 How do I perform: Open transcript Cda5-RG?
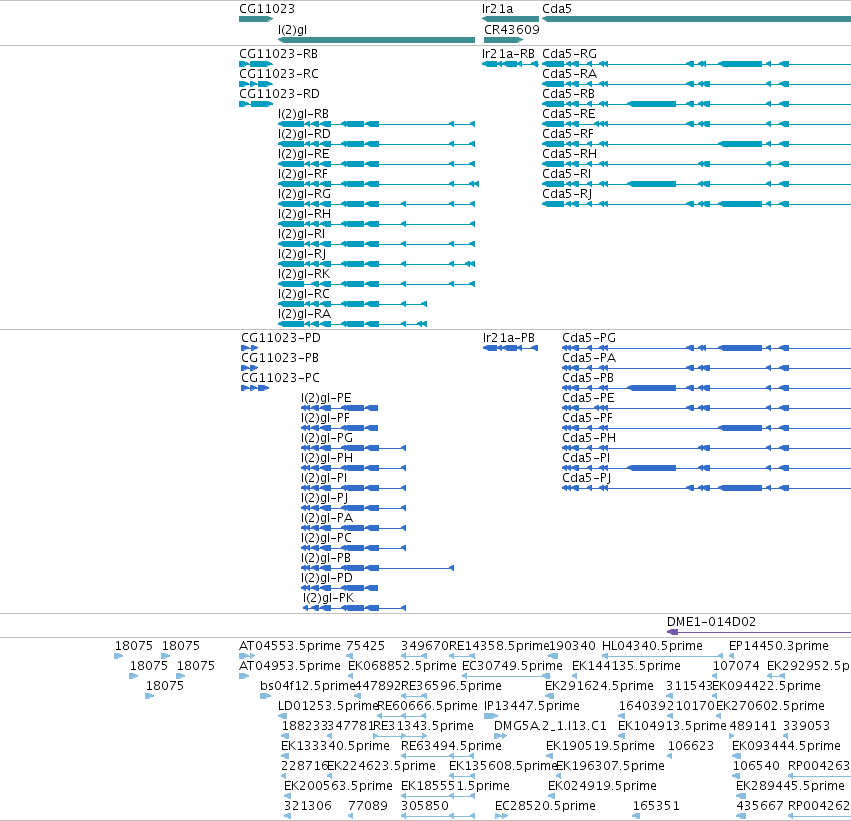(696, 64)
